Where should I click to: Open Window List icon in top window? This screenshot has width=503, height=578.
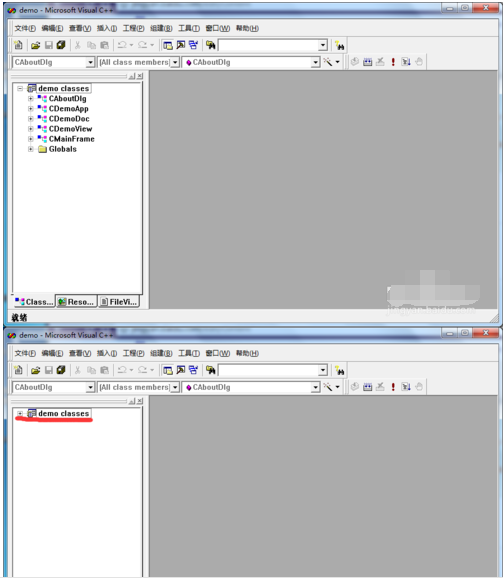193,45
